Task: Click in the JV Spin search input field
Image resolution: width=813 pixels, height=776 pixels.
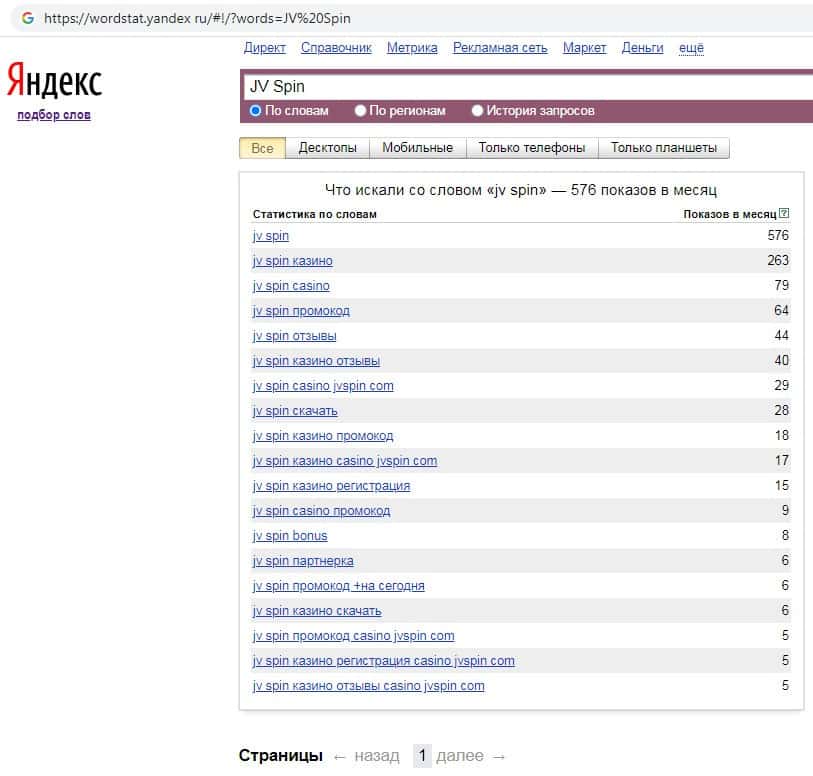Action: coord(520,87)
